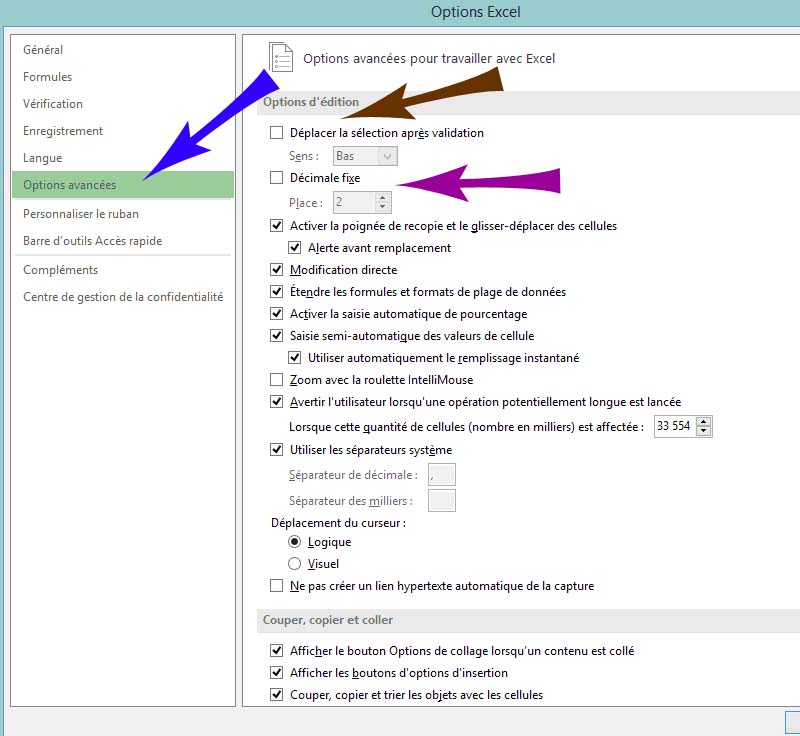Uncheck Afficher le bouton Options de collage
Screen dimensions: 800x736
pyautogui.click(x=277, y=651)
